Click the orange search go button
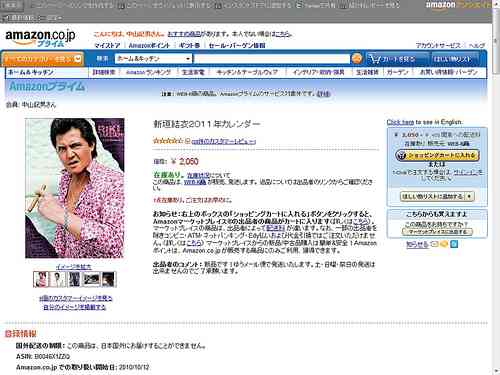The image size is (500, 375). tap(357, 59)
